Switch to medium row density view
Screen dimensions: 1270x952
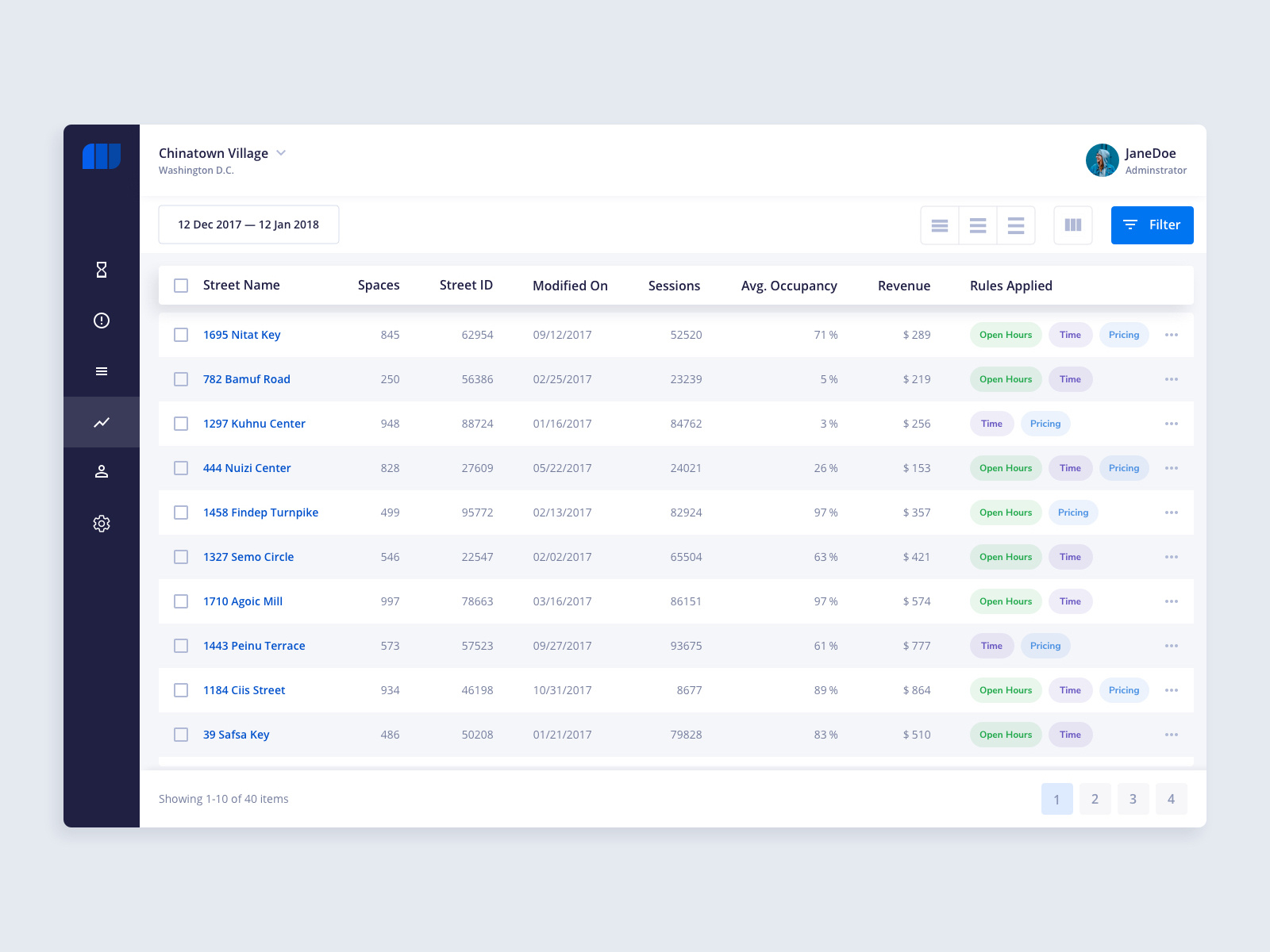point(978,225)
